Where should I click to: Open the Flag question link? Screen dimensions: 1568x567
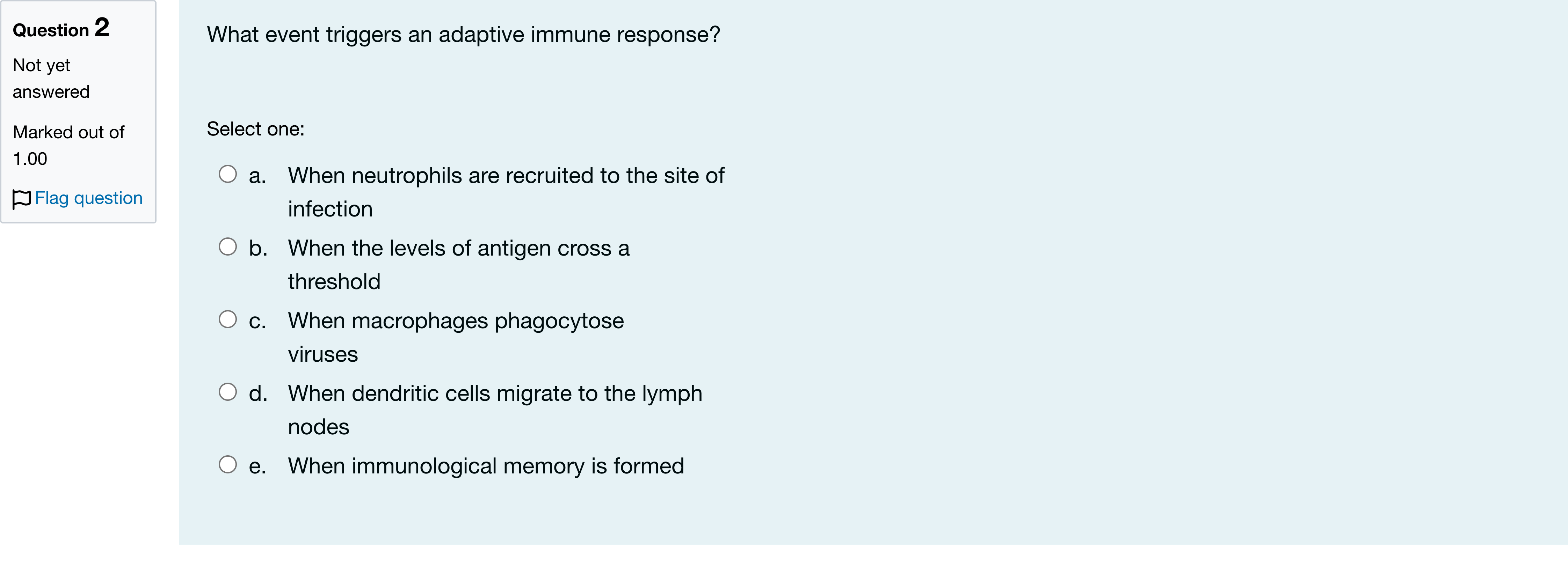88,198
